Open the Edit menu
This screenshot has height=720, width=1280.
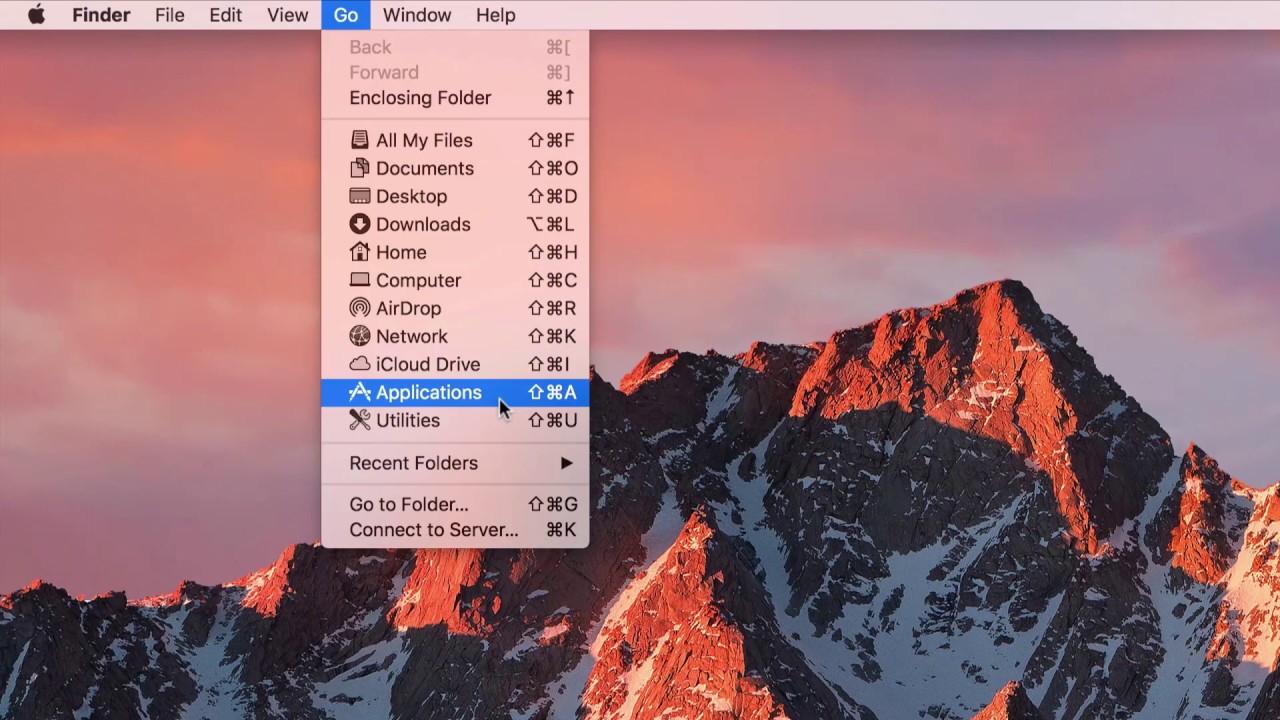coord(225,15)
